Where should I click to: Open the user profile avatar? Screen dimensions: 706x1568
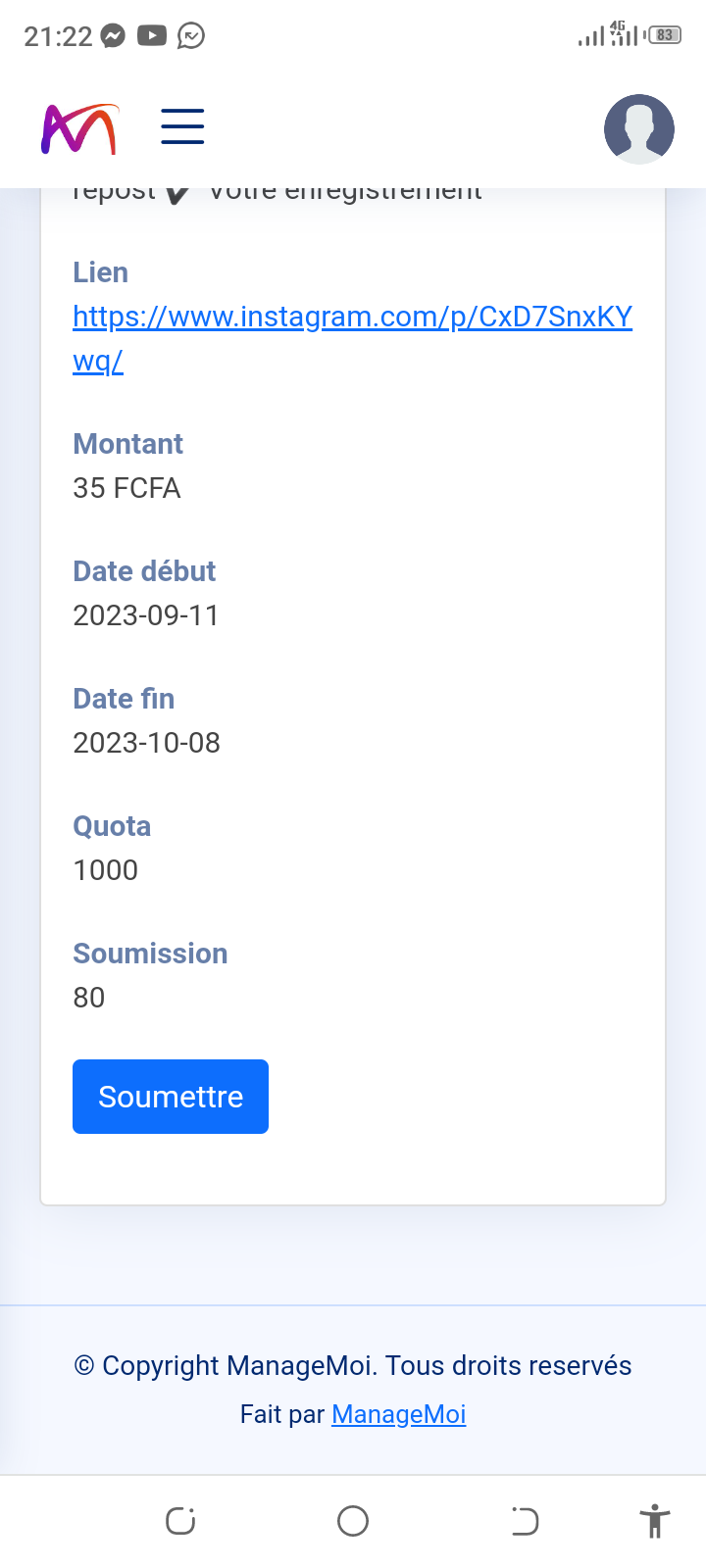pyautogui.click(x=638, y=128)
